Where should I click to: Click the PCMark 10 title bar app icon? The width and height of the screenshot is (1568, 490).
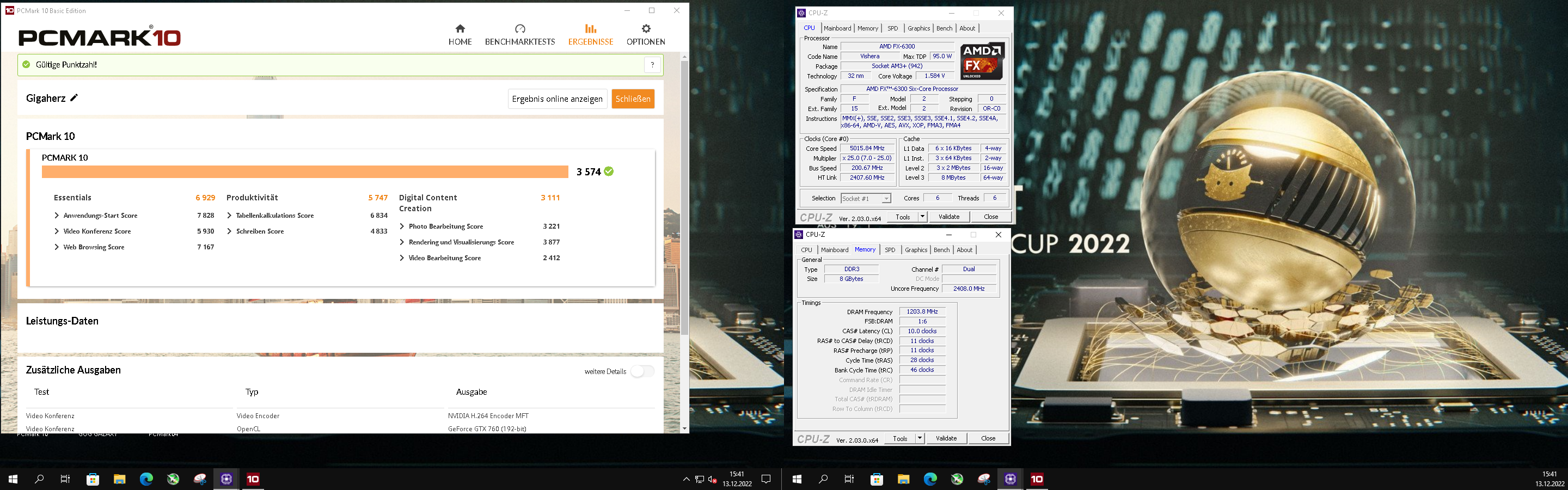point(9,10)
